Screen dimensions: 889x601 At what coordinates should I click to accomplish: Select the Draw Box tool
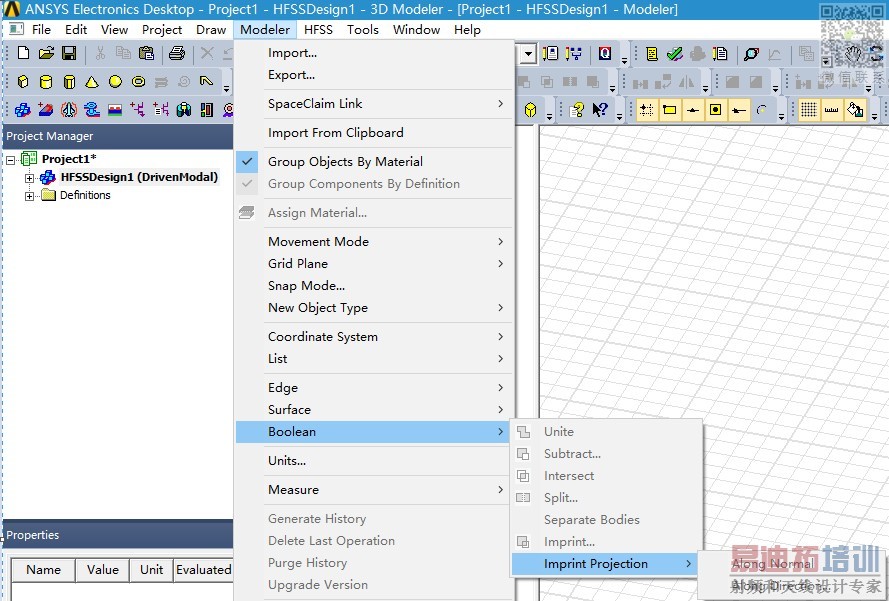23,82
